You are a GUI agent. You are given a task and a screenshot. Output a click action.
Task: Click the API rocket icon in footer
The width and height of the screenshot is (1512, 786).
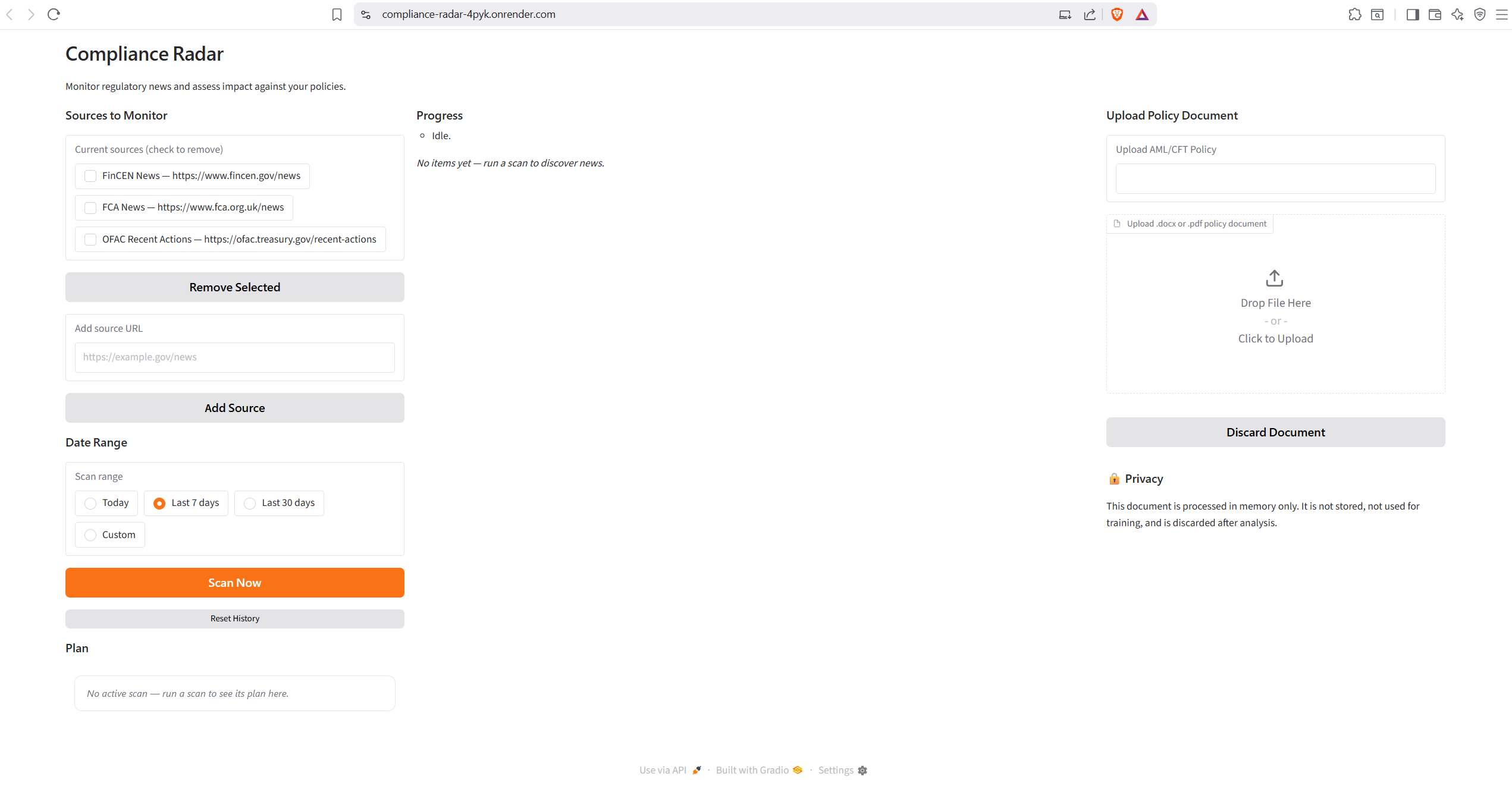click(x=697, y=771)
